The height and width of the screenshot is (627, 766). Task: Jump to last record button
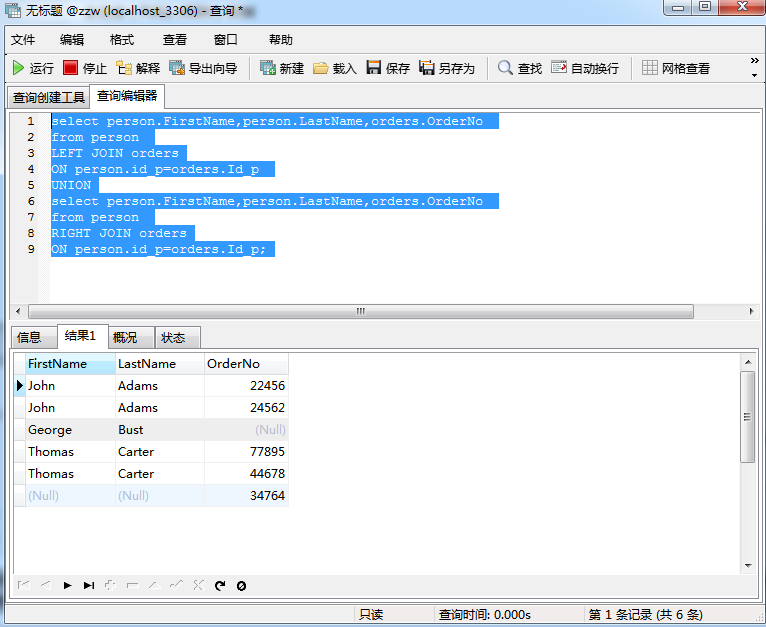89,585
